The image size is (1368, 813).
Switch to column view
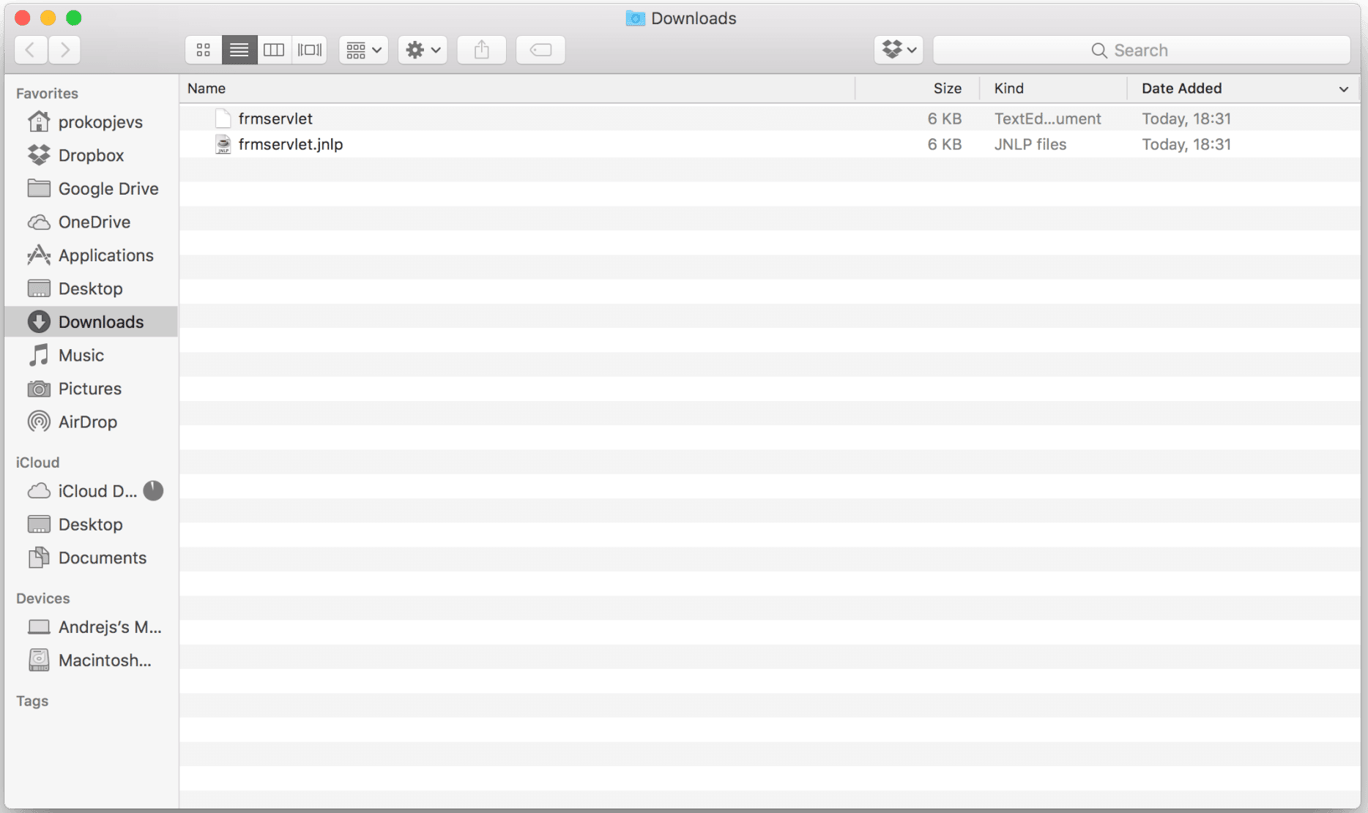[274, 50]
